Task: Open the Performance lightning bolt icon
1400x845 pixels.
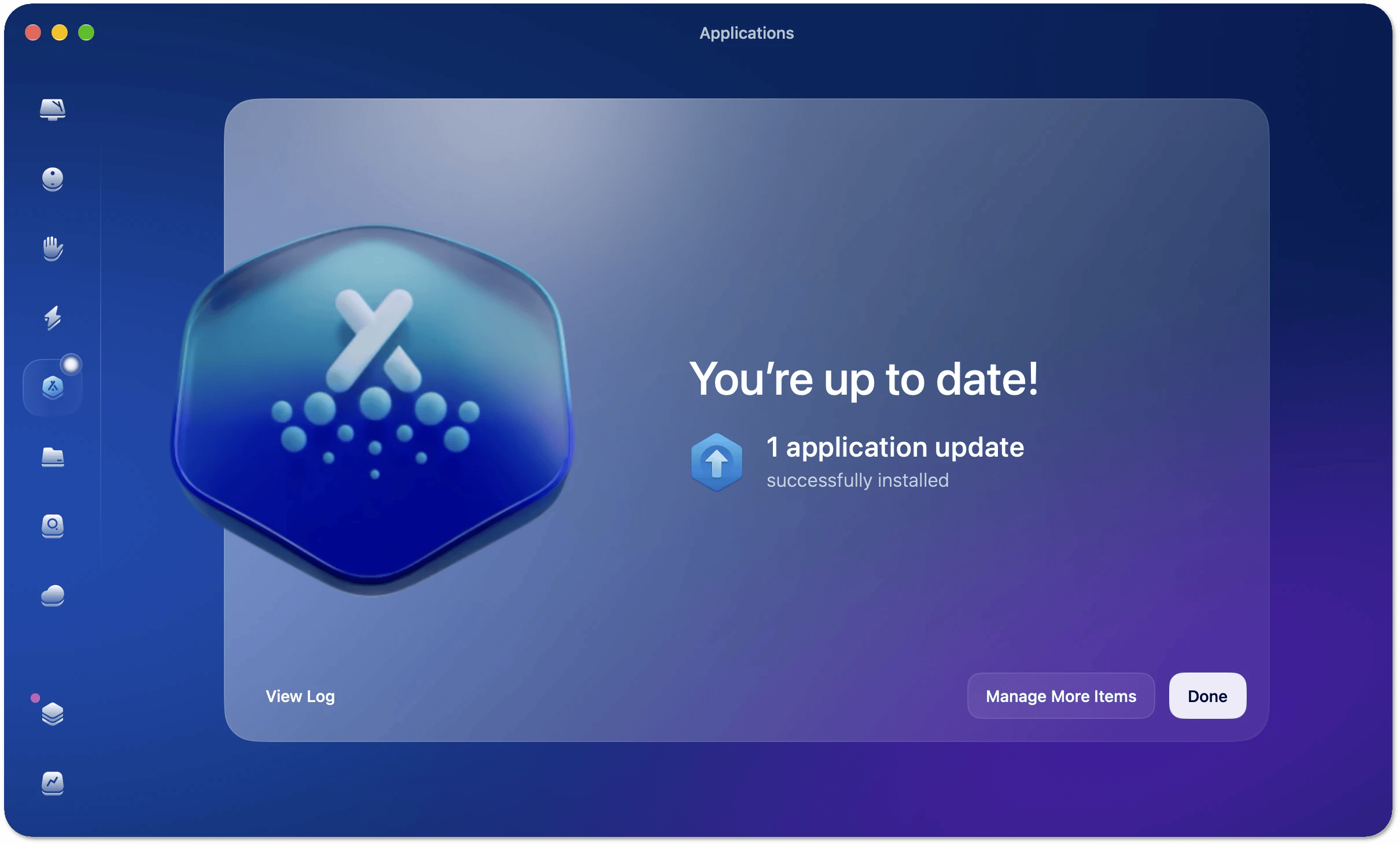Action: (x=52, y=318)
